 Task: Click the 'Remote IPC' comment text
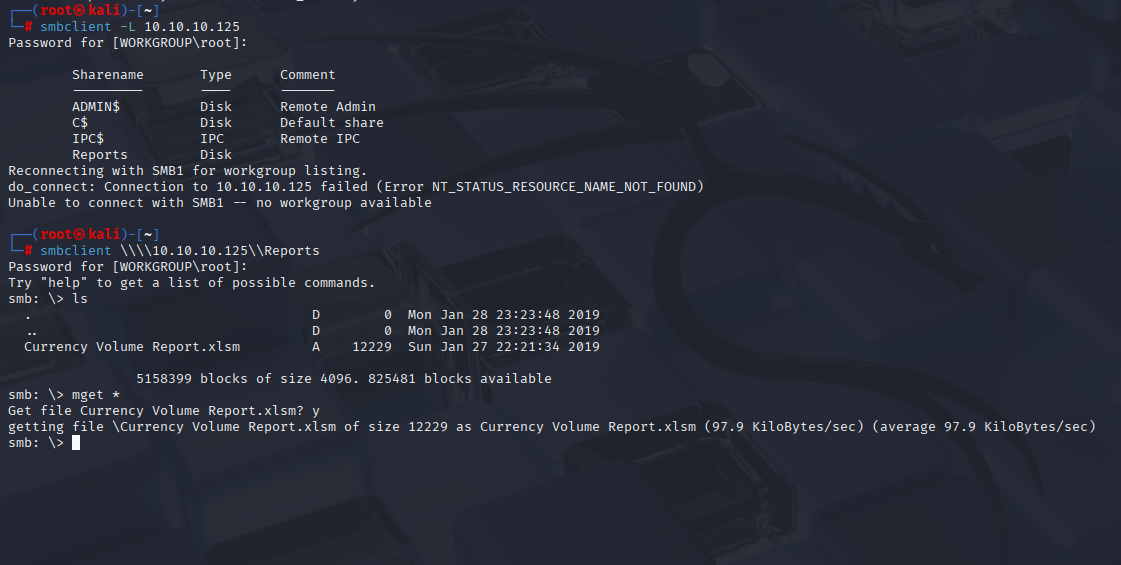point(320,139)
